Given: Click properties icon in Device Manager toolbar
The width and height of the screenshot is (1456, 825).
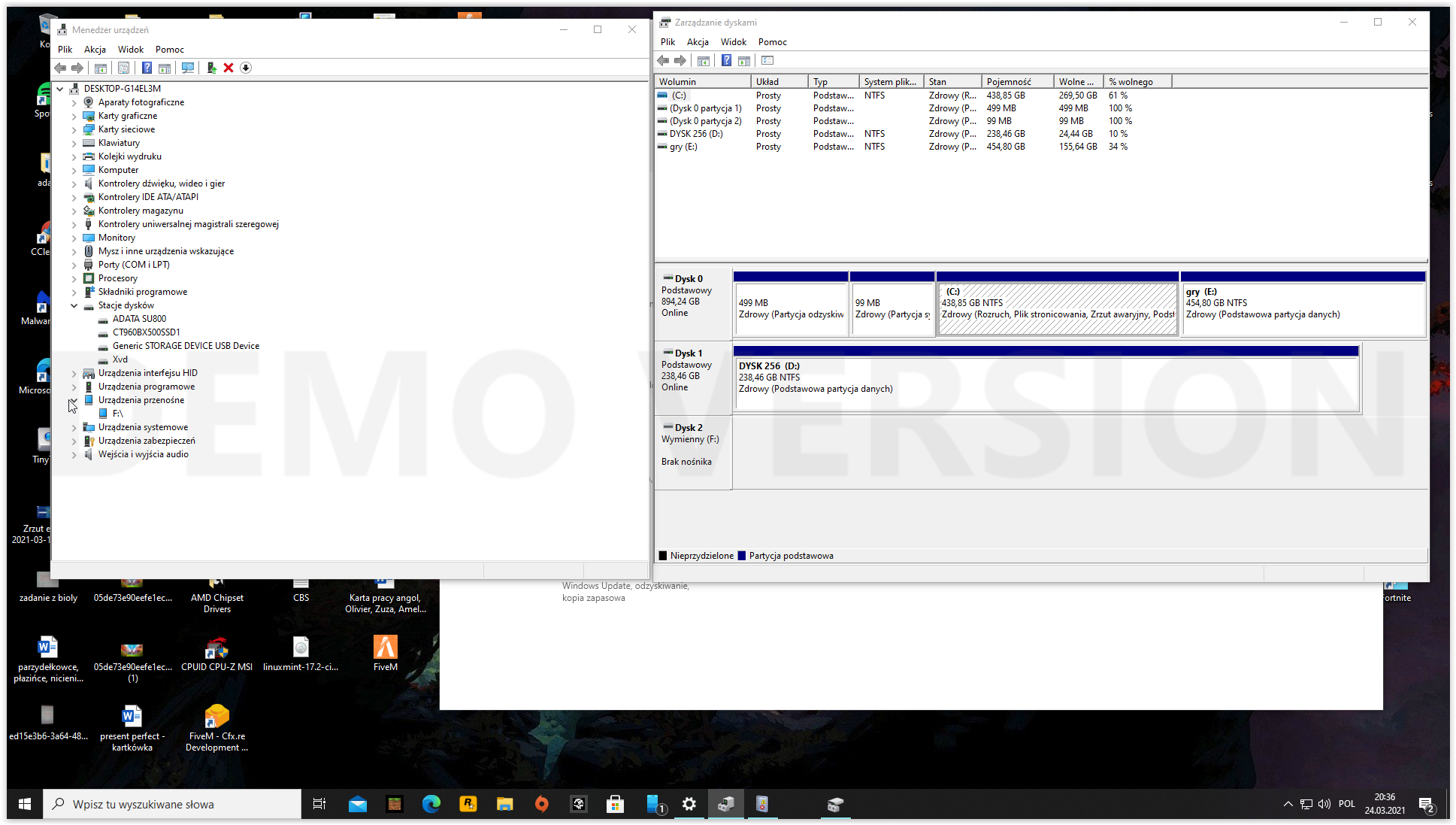Looking at the screenshot, I should (x=123, y=68).
